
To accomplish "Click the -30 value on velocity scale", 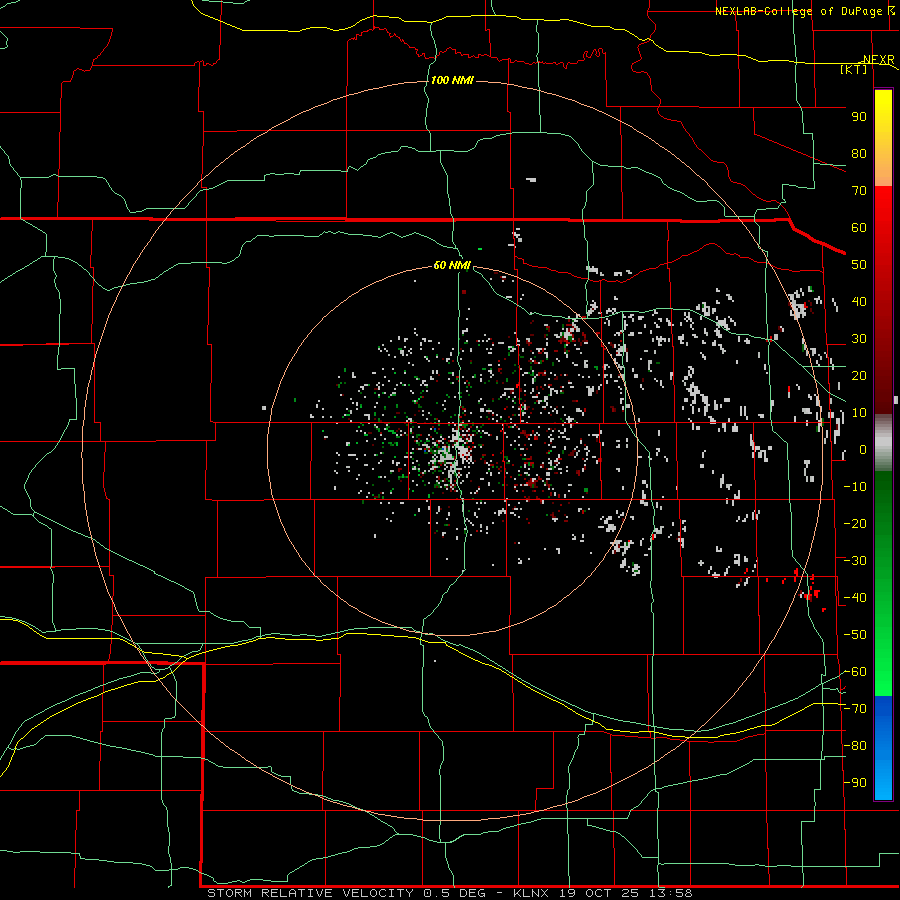I will coord(855,561).
